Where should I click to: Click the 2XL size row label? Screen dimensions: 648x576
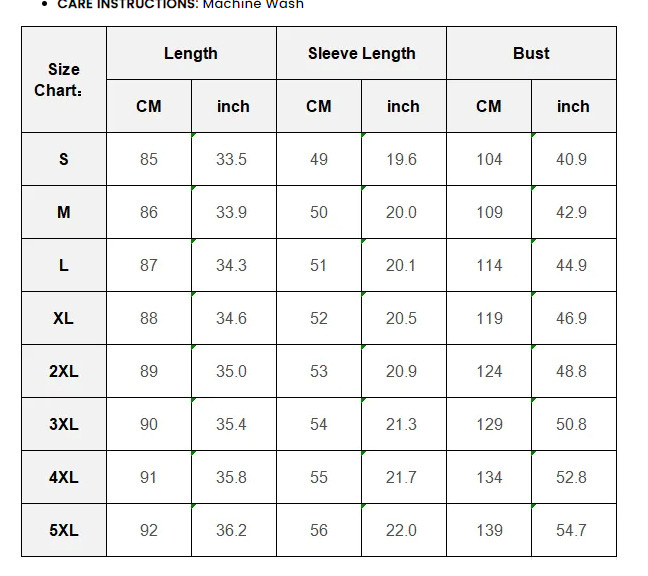64,371
